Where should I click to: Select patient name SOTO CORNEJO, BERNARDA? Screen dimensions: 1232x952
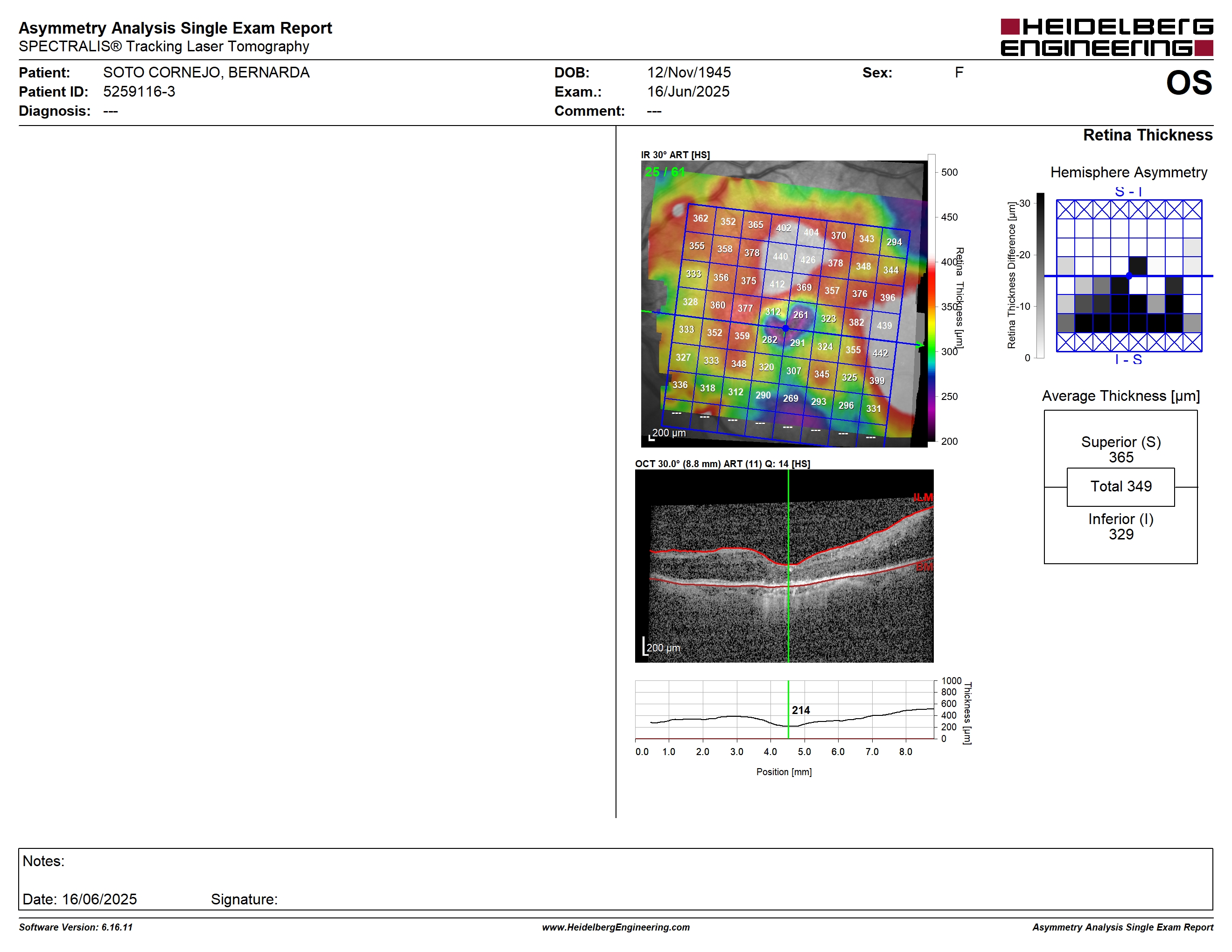(x=206, y=73)
